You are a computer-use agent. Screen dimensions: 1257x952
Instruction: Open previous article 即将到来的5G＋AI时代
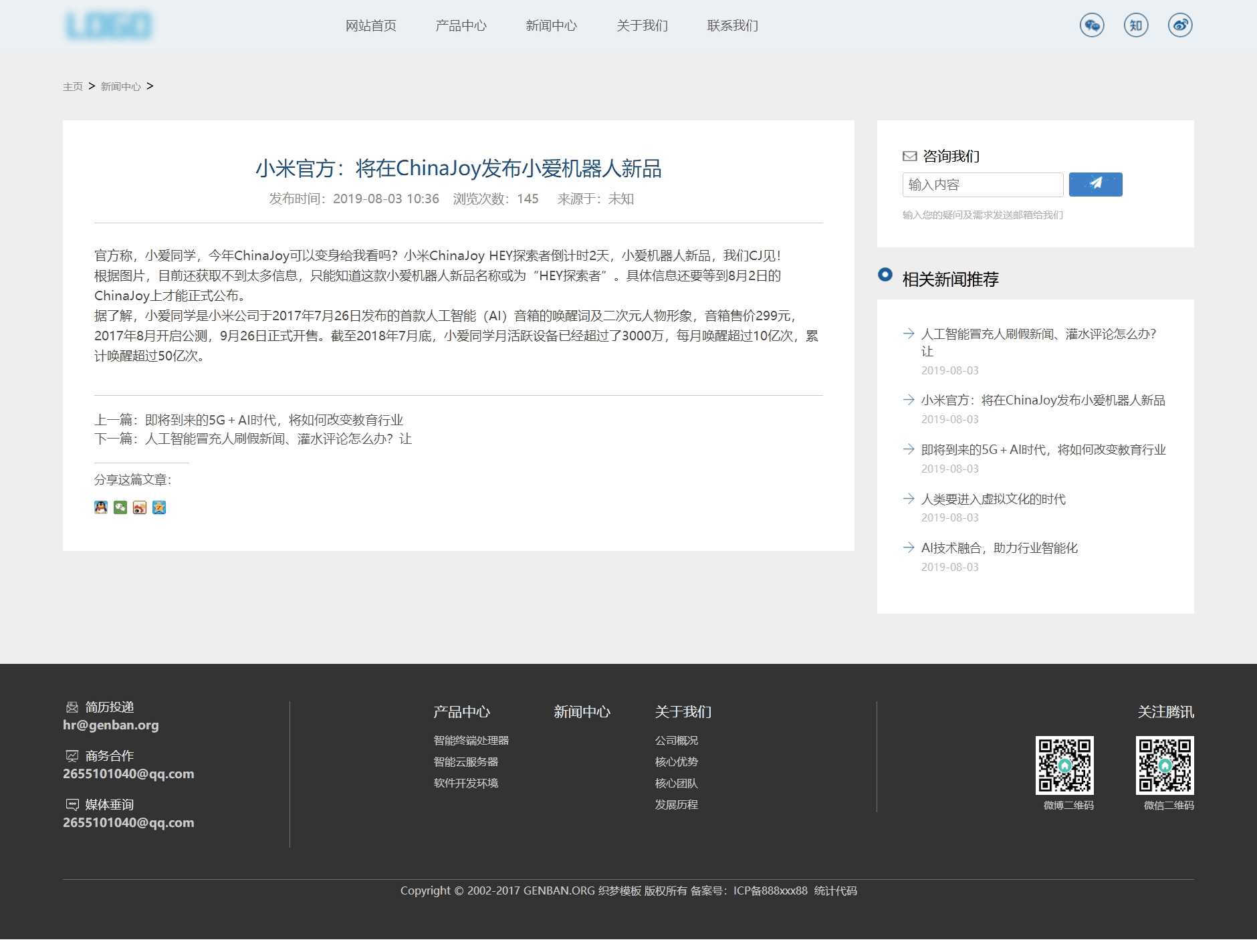(274, 420)
